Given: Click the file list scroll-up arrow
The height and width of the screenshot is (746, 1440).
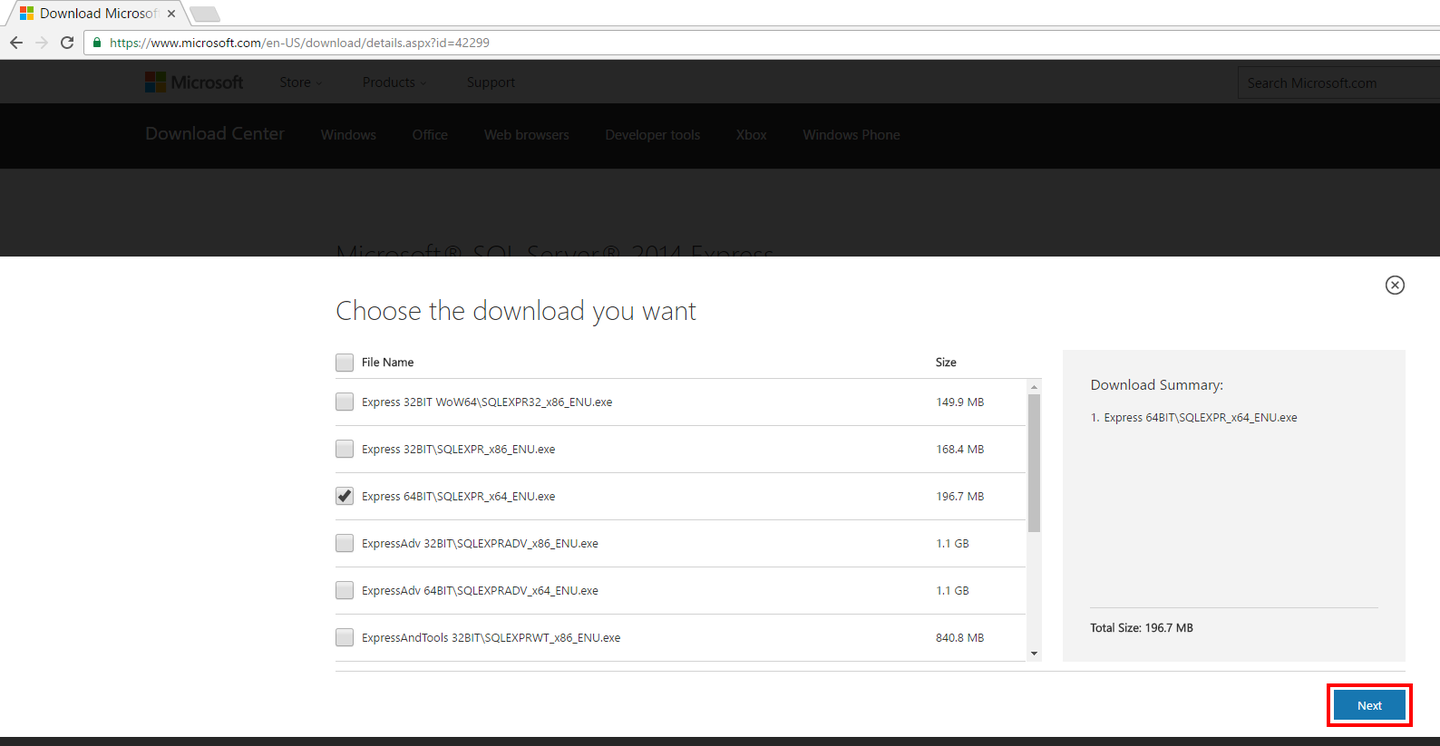Looking at the screenshot, I should point(1034,386).
